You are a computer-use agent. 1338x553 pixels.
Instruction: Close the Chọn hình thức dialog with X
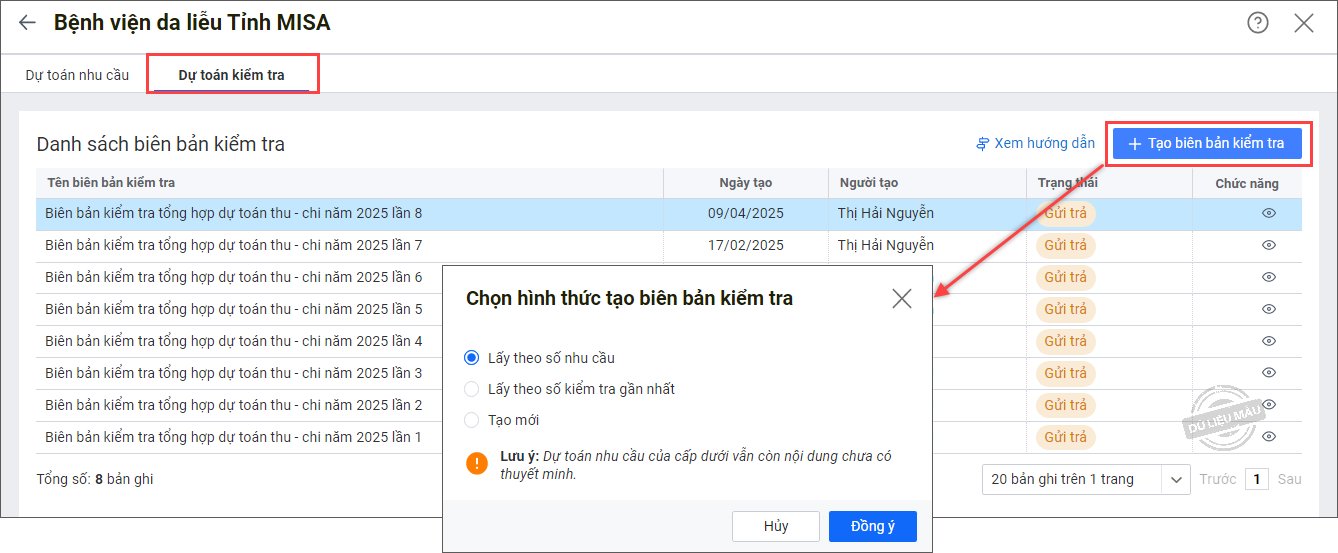tap(901, 298)
